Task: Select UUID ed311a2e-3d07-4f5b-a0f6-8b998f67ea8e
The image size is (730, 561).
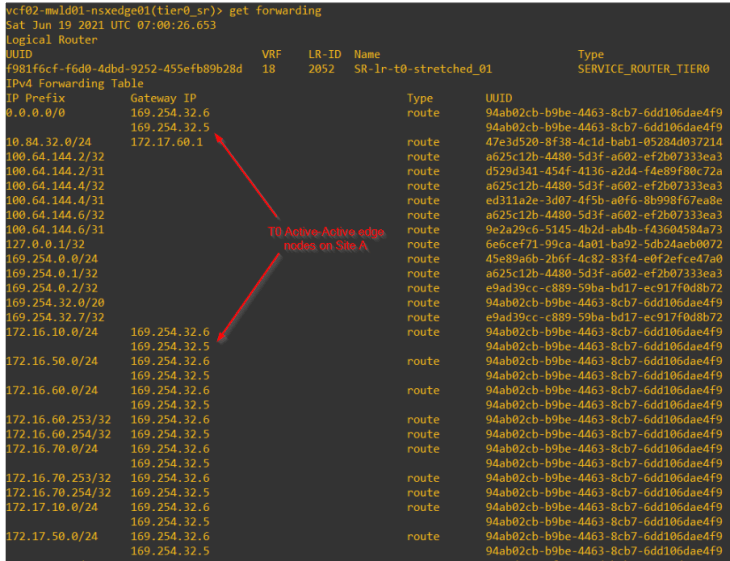Action: click(604, 200)
